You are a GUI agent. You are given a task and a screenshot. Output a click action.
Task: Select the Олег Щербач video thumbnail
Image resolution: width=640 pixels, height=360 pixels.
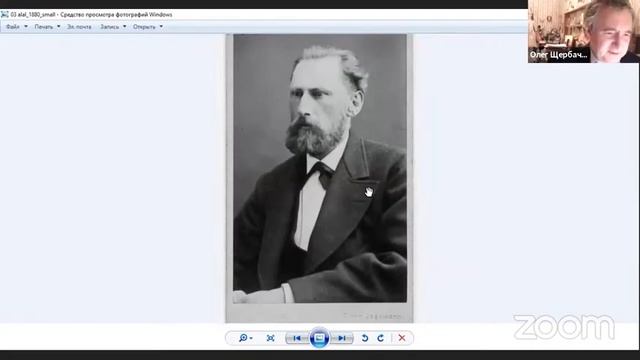coord(584,31)
